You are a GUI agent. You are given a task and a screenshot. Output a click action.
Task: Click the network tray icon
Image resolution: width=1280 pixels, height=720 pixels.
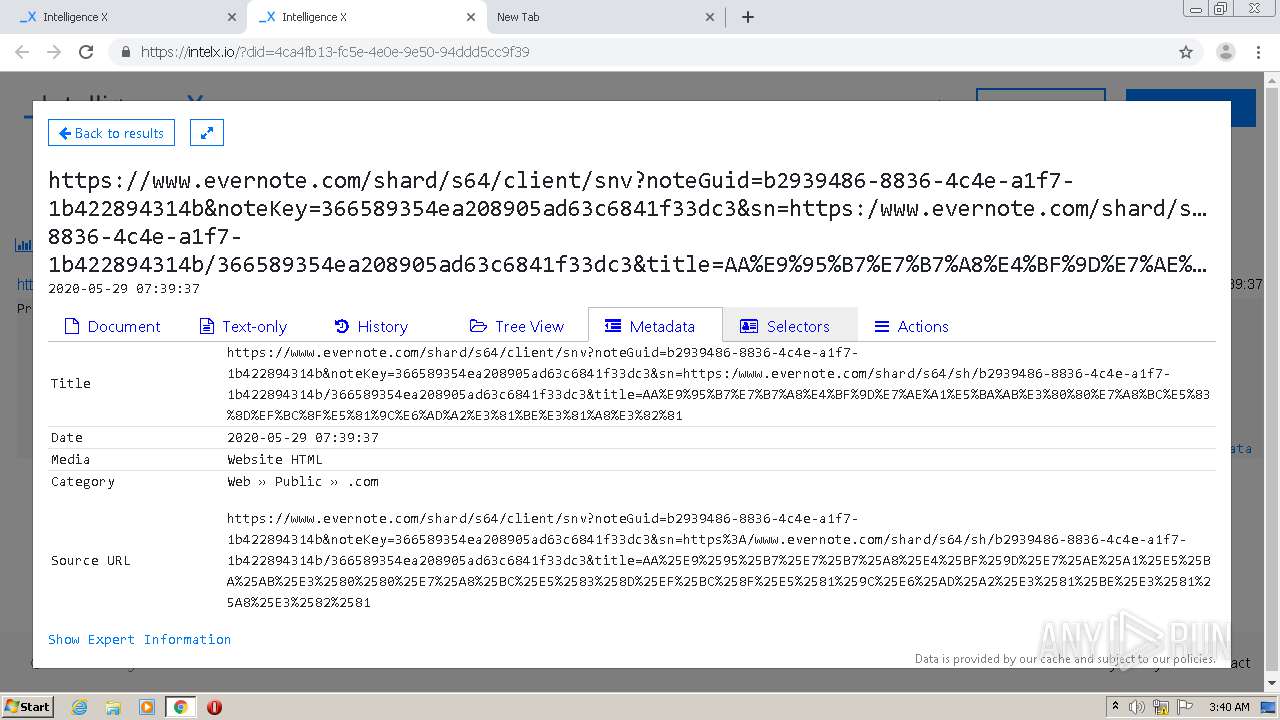(x=1161, y=707)
